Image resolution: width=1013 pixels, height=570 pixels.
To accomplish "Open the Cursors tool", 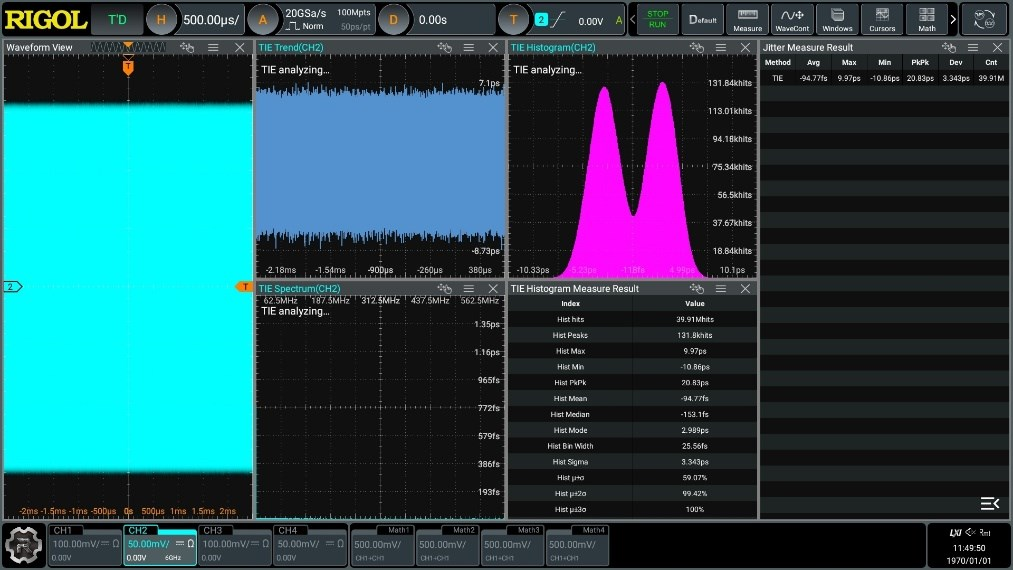I will (882, 19).
